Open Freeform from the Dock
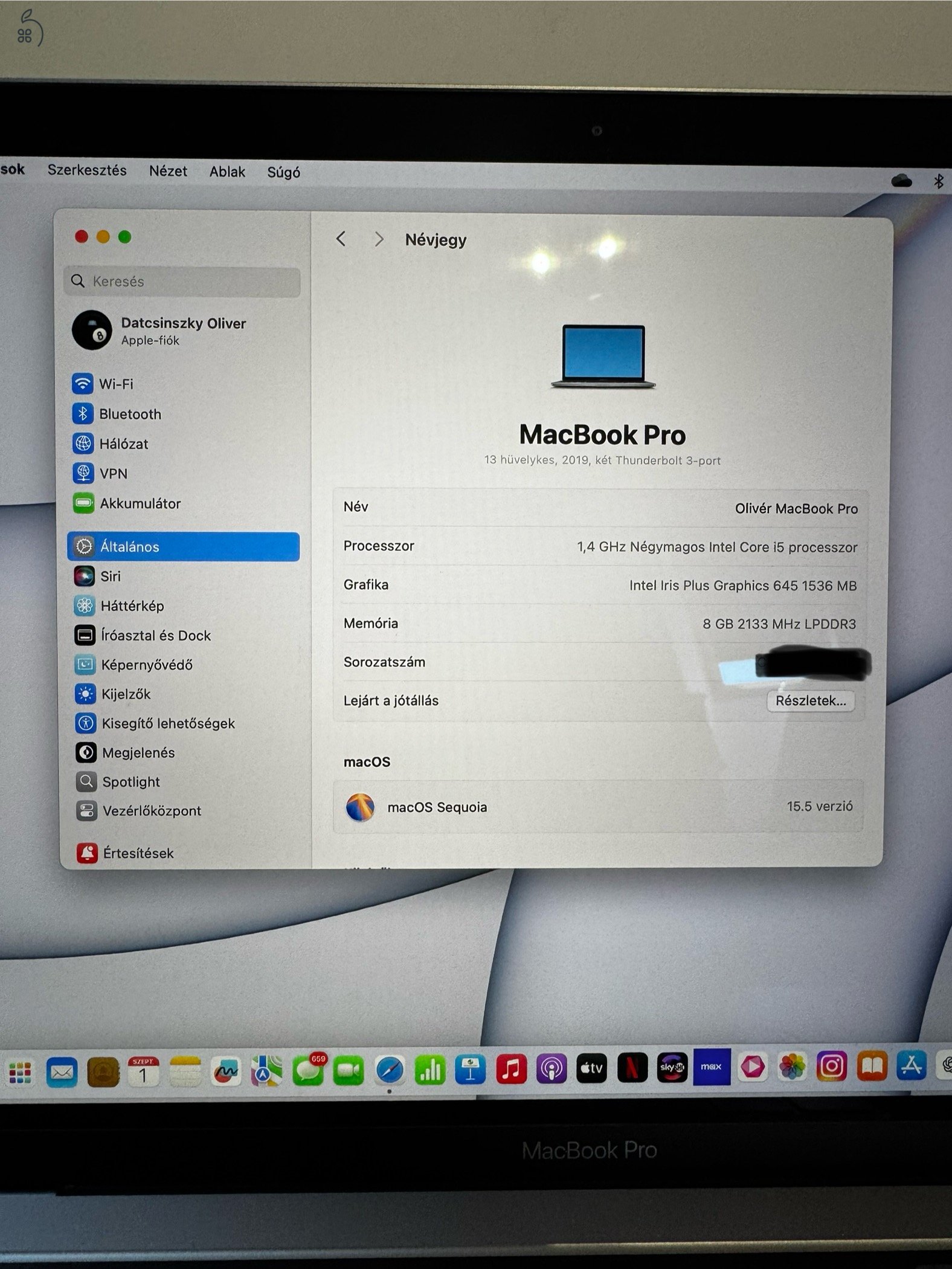This screenshot has width=952, height=1269. coord(226,1071)
